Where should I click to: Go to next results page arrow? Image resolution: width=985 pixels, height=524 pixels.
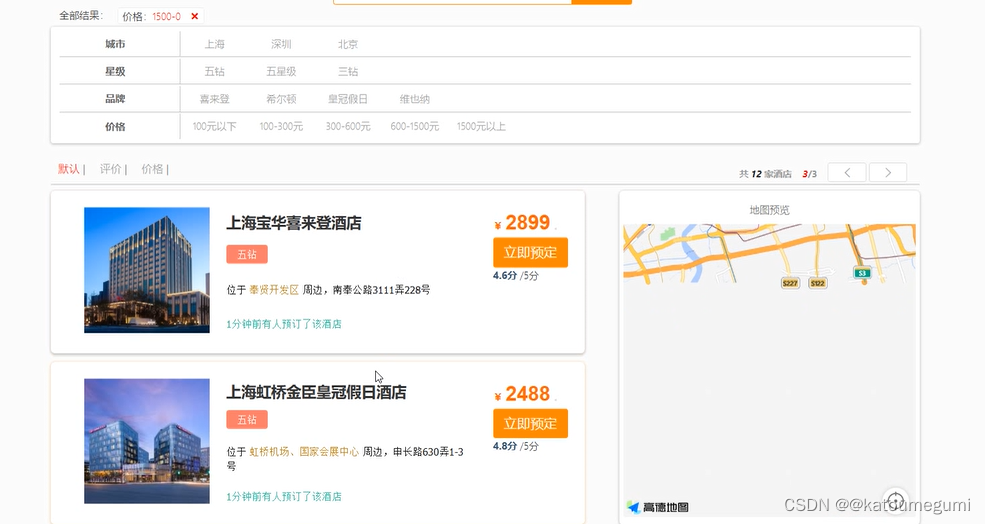(888, 172)
